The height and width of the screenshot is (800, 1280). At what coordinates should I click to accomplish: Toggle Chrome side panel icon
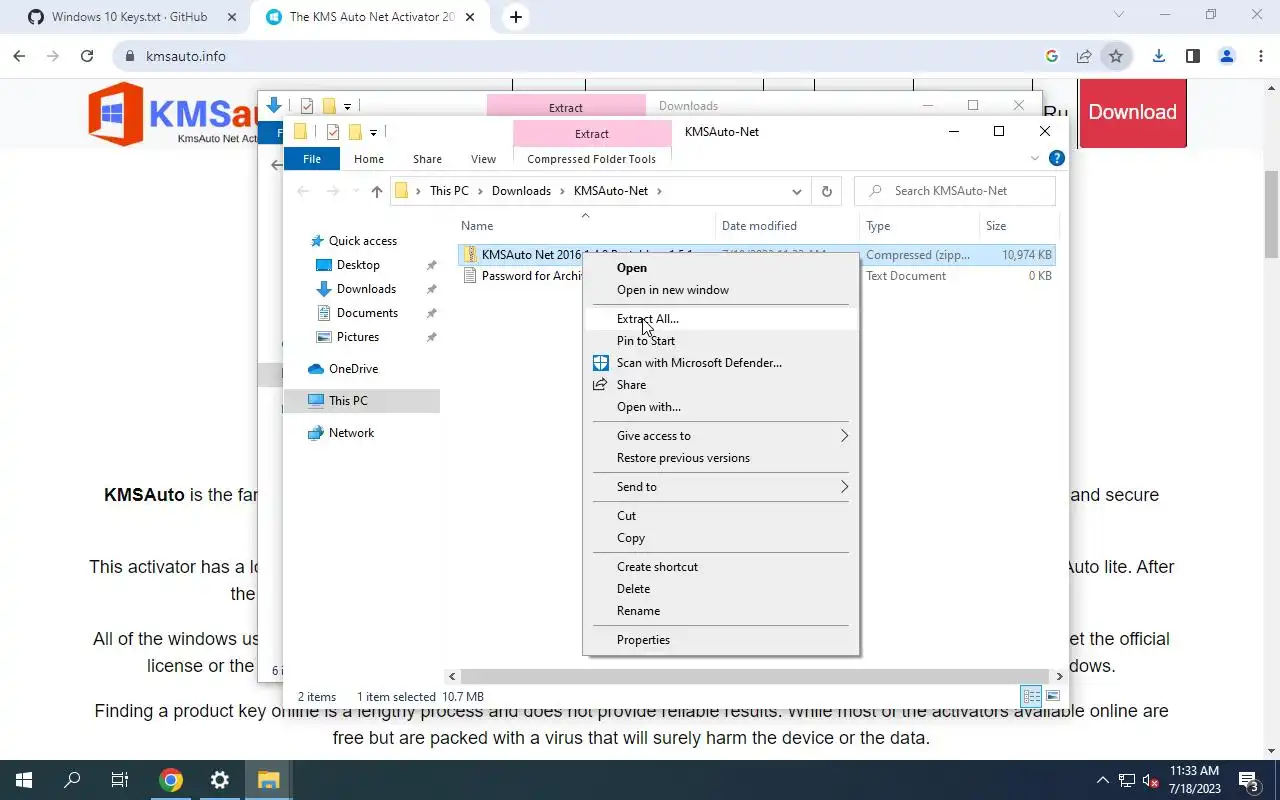(x=1192, y=56)
